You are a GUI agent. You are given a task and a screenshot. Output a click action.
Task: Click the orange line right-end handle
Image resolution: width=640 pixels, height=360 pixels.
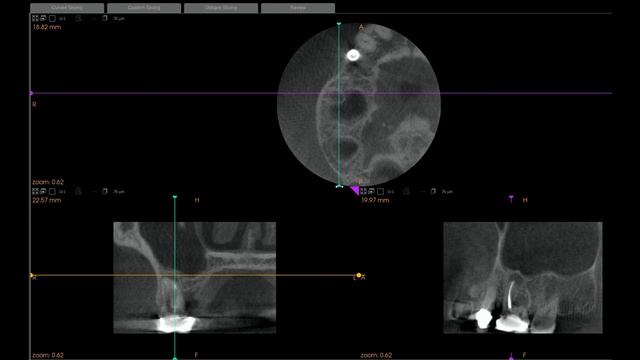click(359, 276)
